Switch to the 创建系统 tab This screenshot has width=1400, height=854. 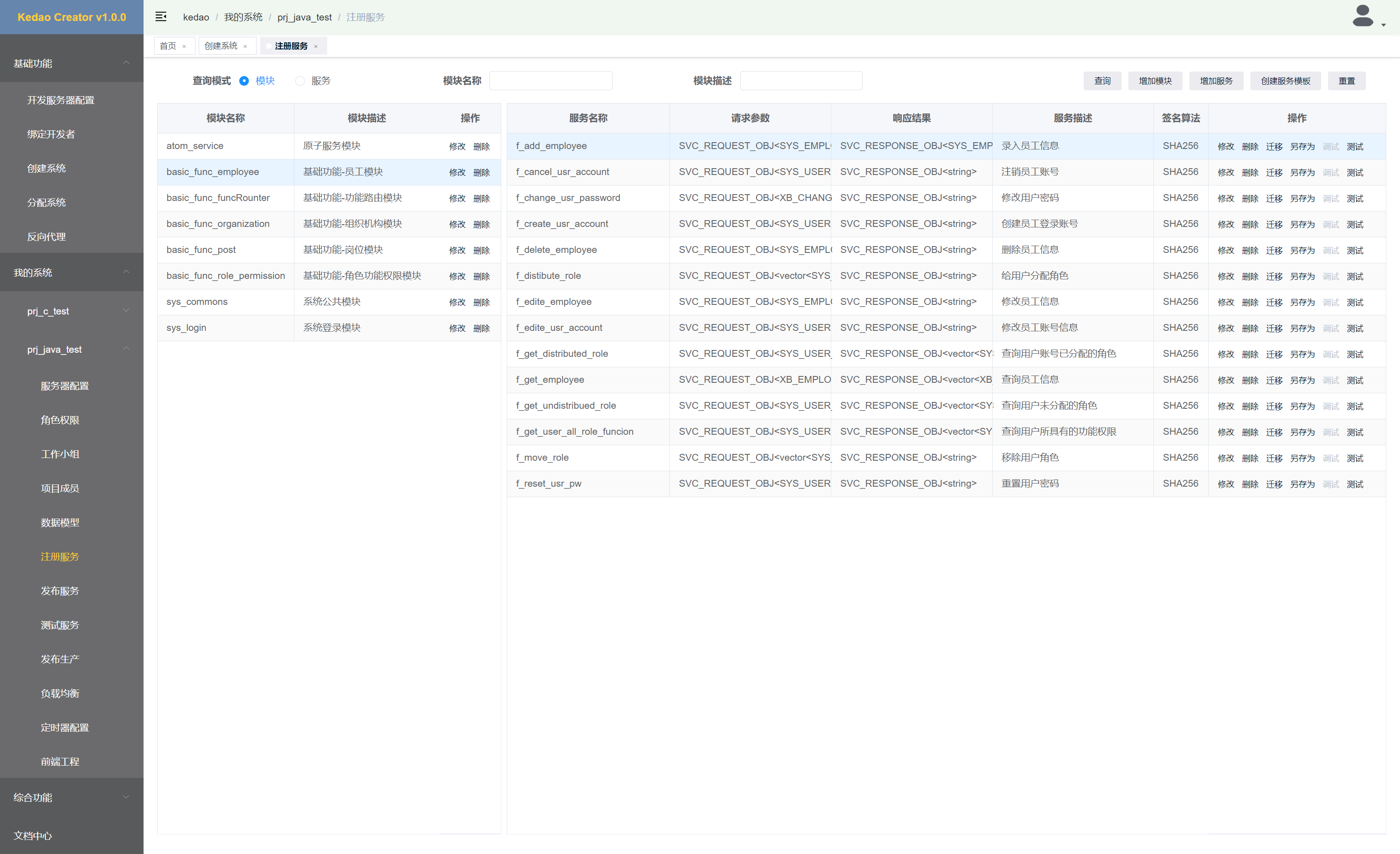click(x=221, y=46)
